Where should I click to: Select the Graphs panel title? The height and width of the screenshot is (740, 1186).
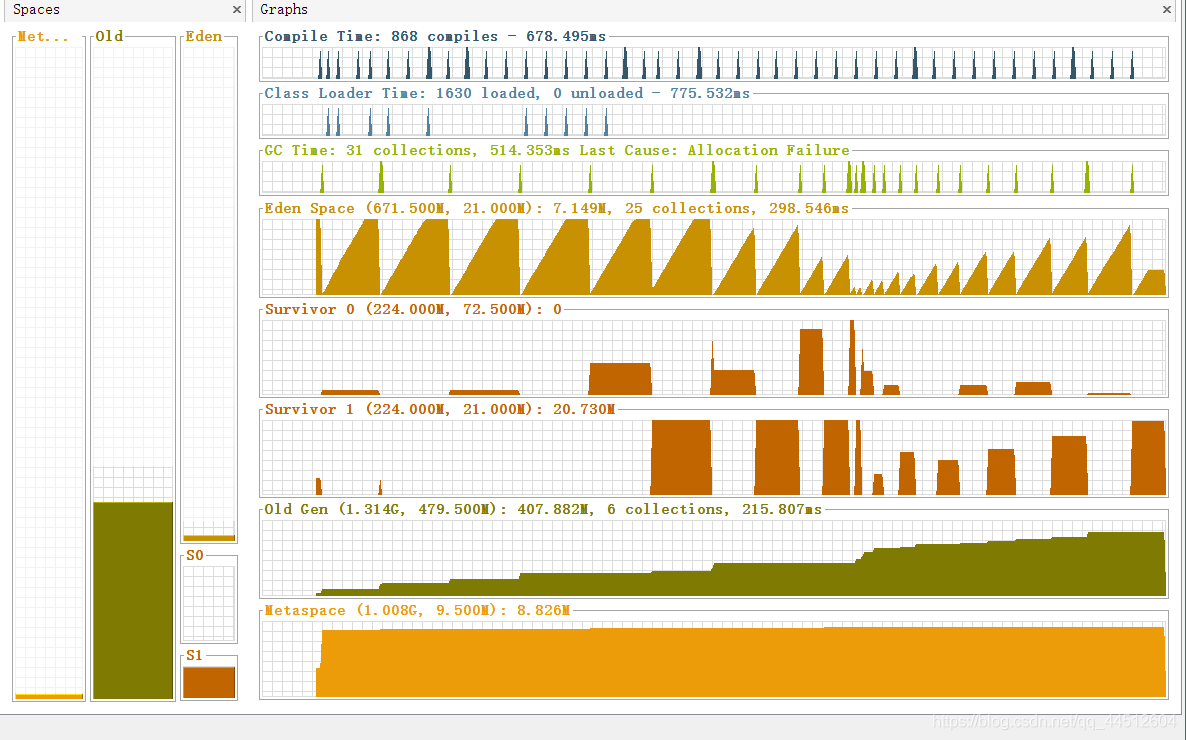click(x=284, y=10)
